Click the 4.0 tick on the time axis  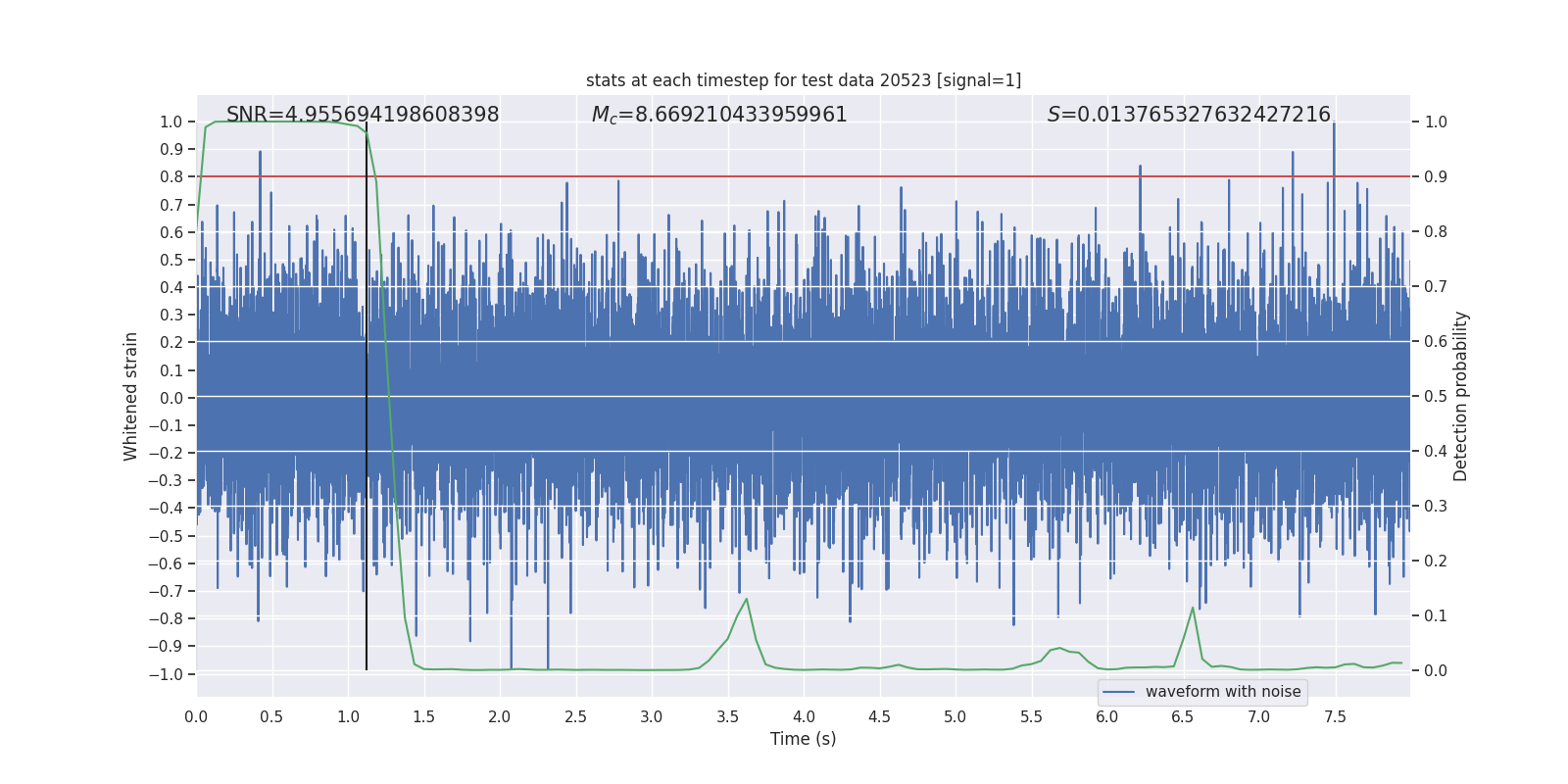tap(804, 717)
